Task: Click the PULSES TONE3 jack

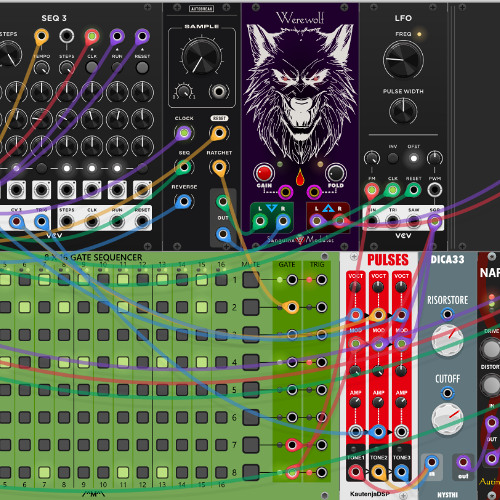Action: pyautogui.click(x=401, y=472)
